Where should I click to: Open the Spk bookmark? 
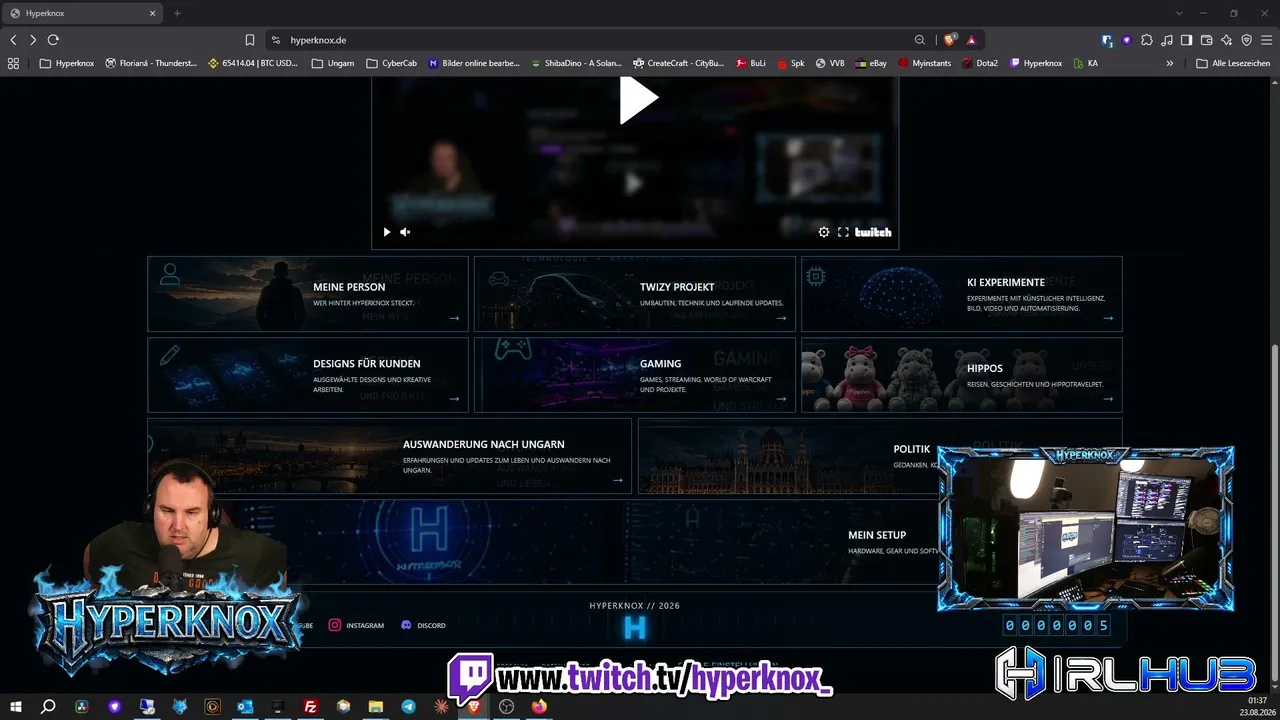791,63
